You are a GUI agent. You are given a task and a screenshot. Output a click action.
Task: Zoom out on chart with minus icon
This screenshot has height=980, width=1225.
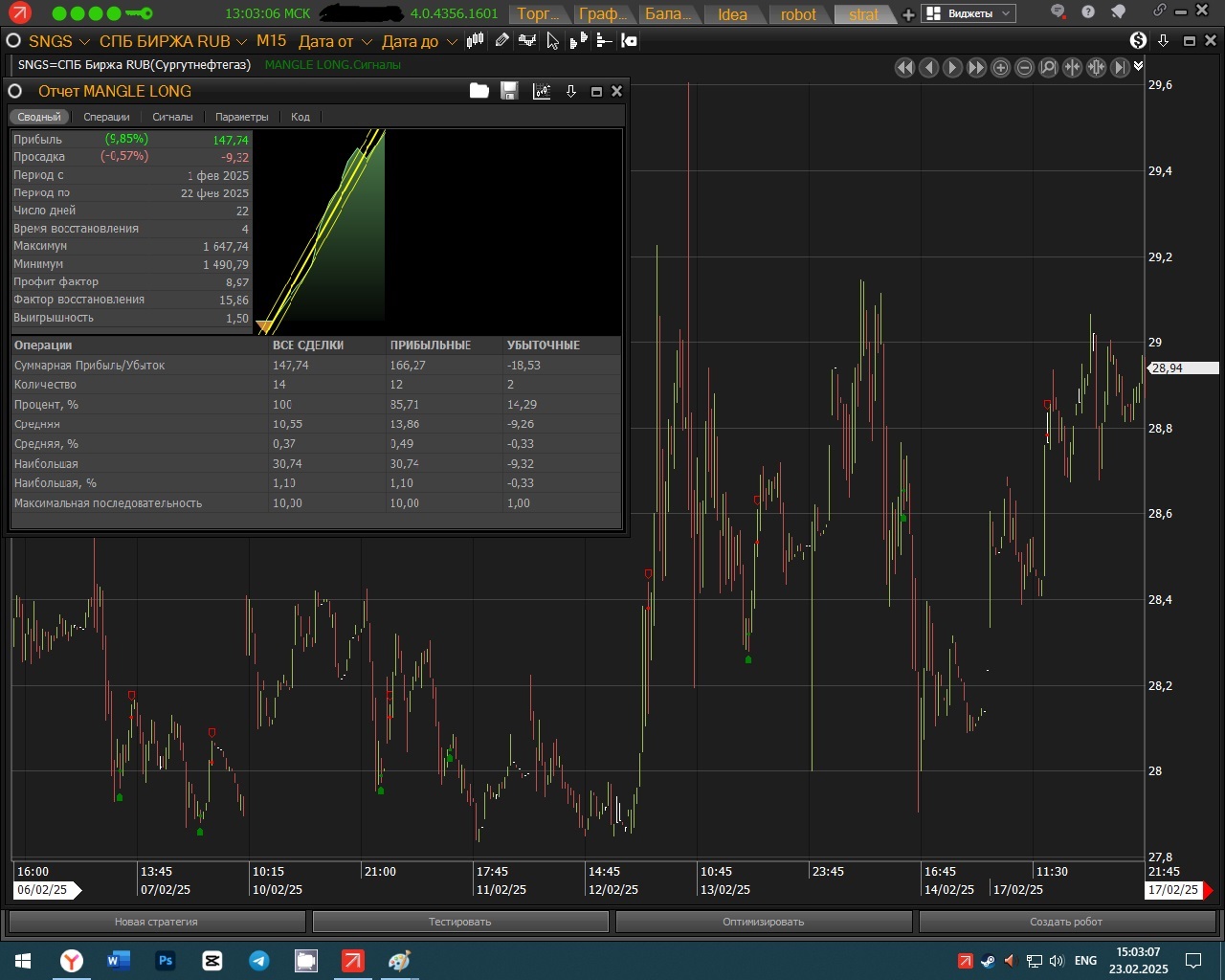pyautogui.click(x=1024, y=67)
